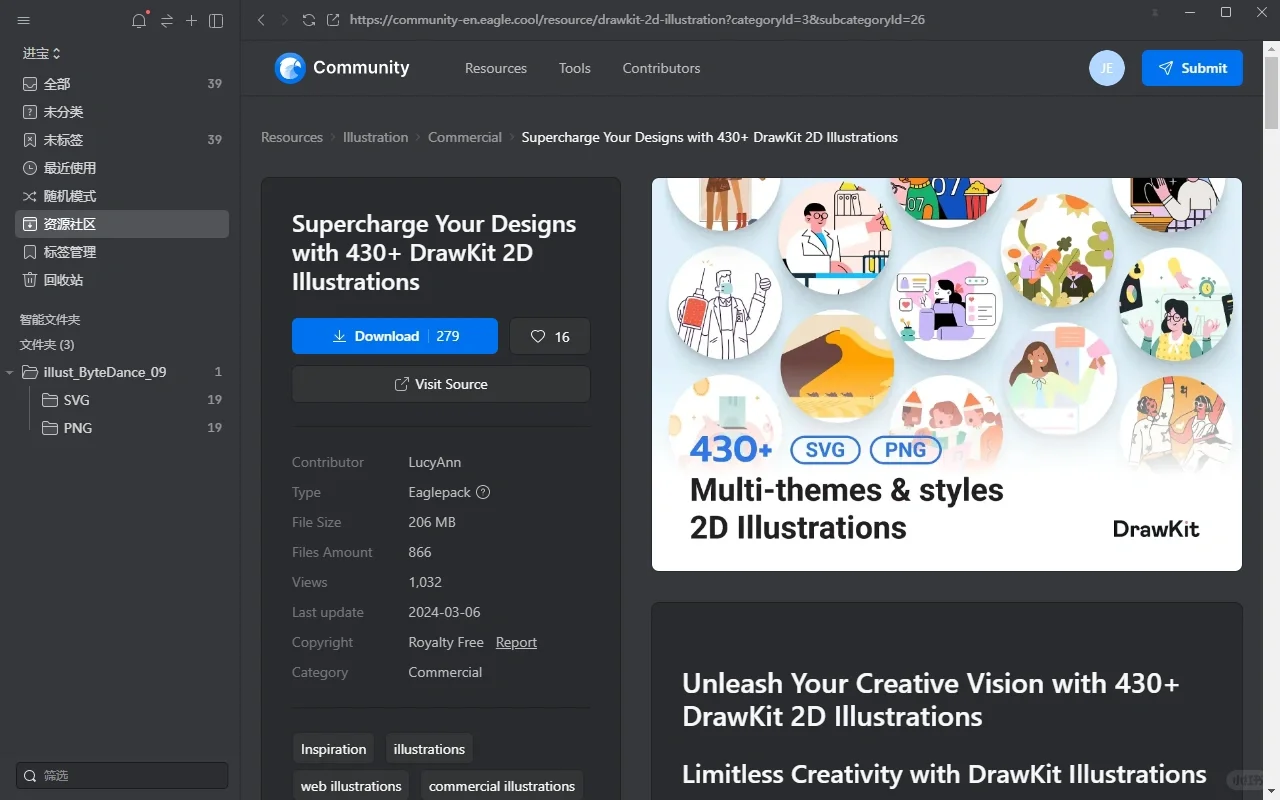Screen dimensions: 1280x800
Task: Open the Resources menu
Action: [496, 68]
